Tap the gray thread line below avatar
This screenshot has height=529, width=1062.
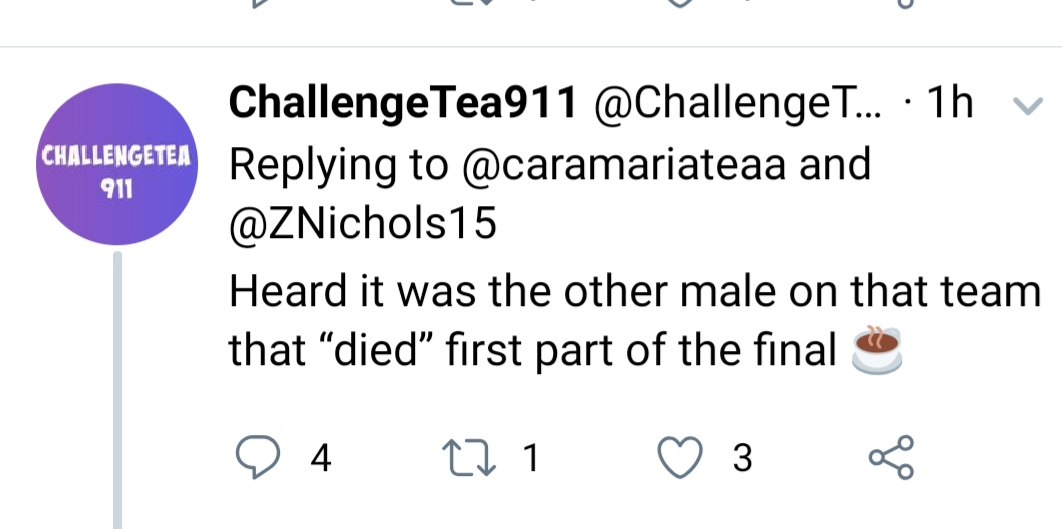(117, 390)
